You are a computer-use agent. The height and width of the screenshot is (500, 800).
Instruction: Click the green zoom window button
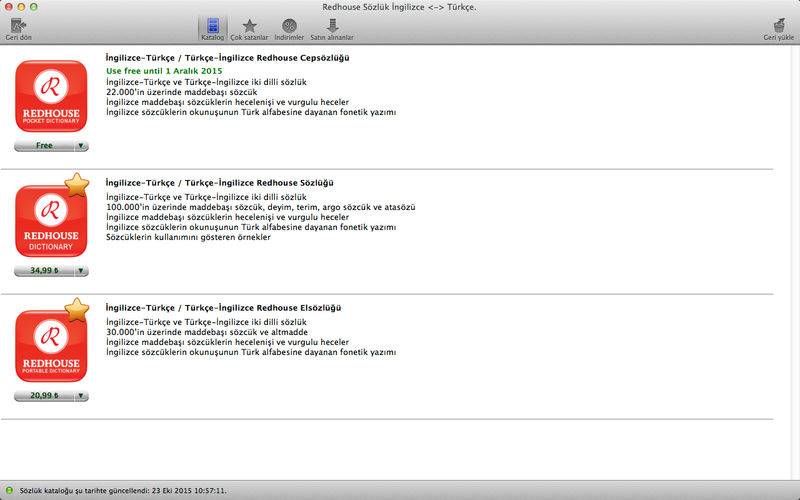[x=34, y=7]
